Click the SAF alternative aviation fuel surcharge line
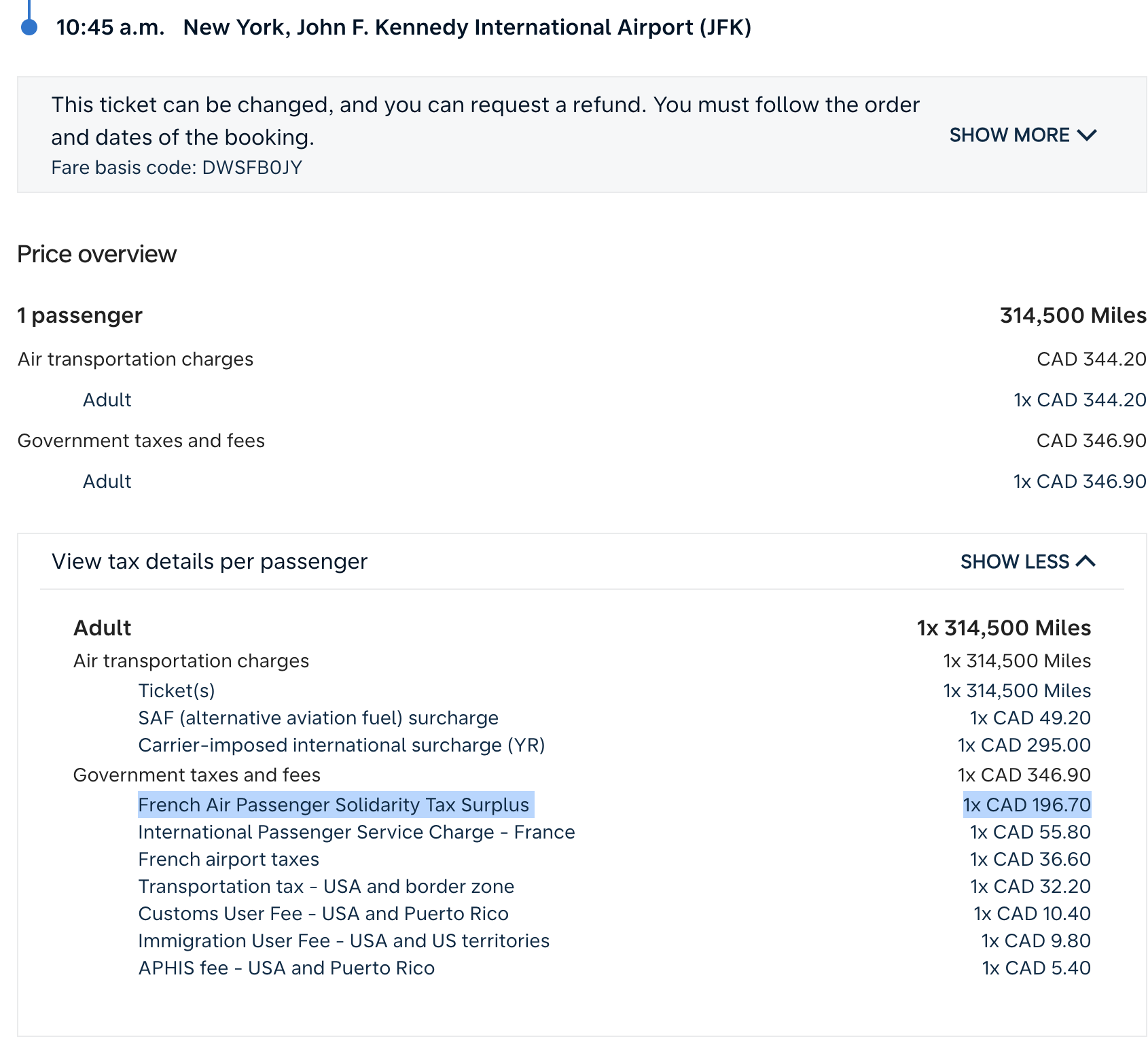The image size is (1148, 1056). [x=318, y=718]
